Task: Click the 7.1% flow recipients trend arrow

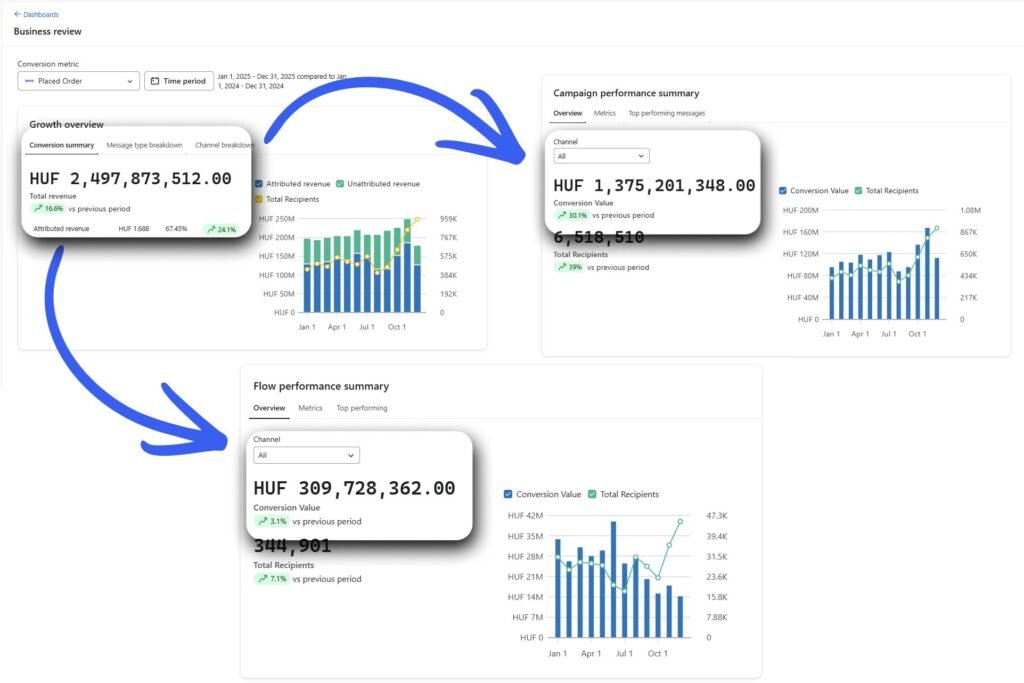Action: (262, 579)
